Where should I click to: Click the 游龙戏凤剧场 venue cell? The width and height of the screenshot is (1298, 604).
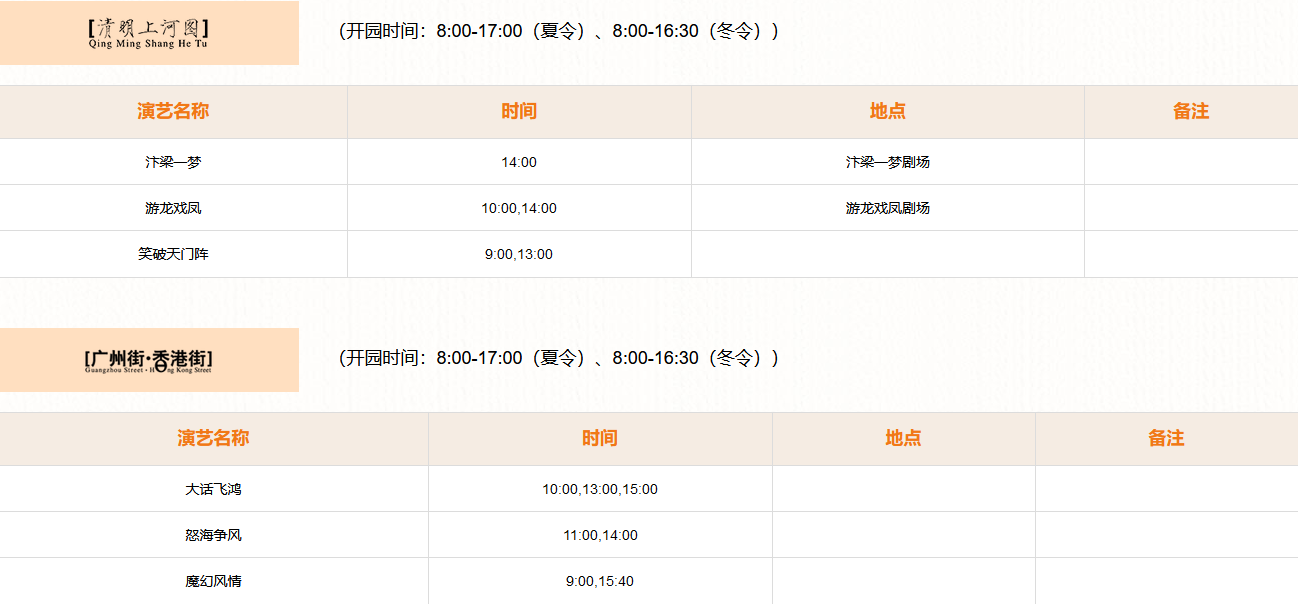click(887, 208)
